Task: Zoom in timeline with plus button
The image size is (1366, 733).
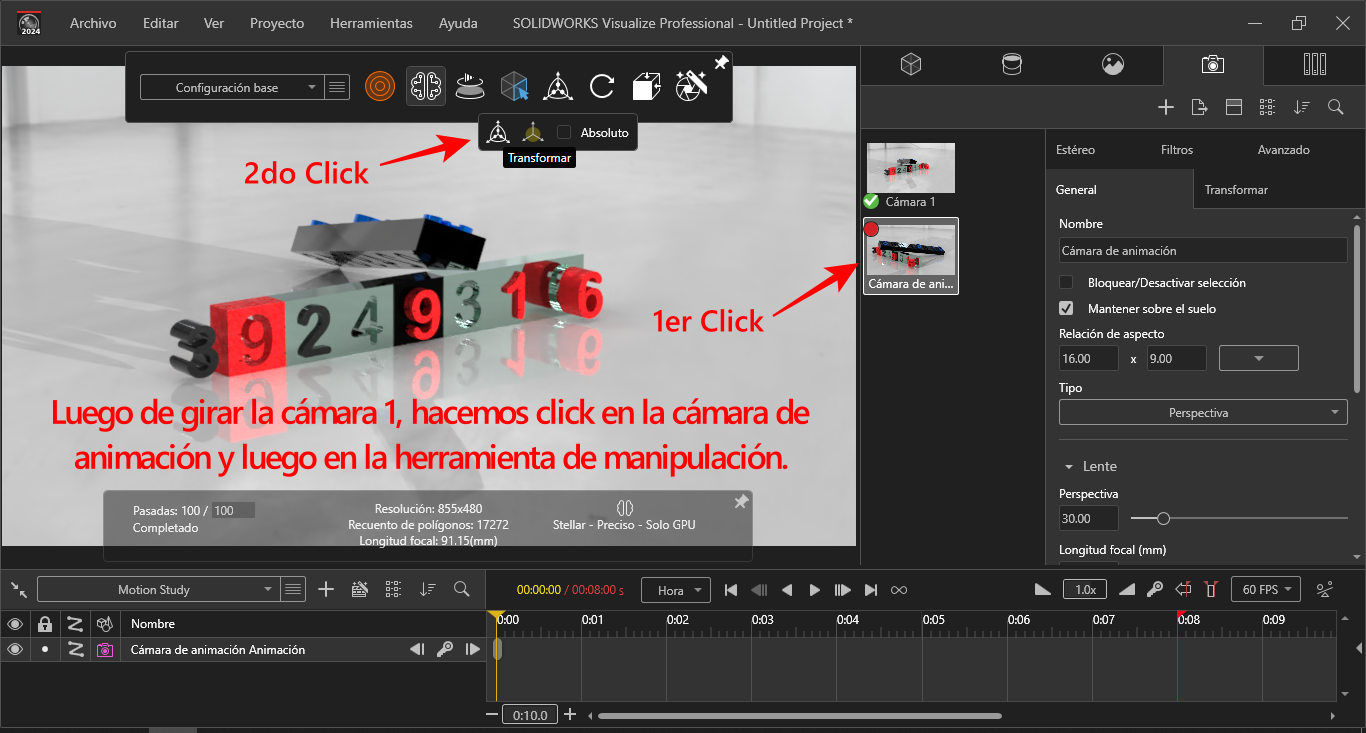Action: [570, 714]
